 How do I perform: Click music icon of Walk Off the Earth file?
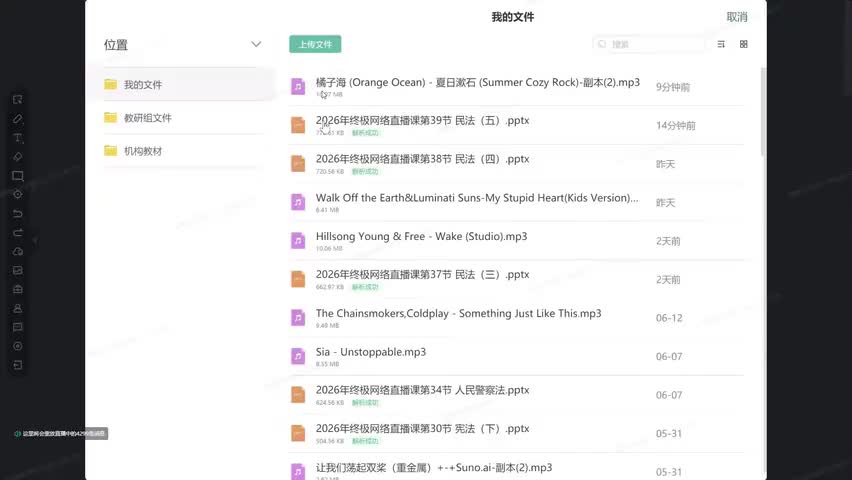[x=298, y=202]
